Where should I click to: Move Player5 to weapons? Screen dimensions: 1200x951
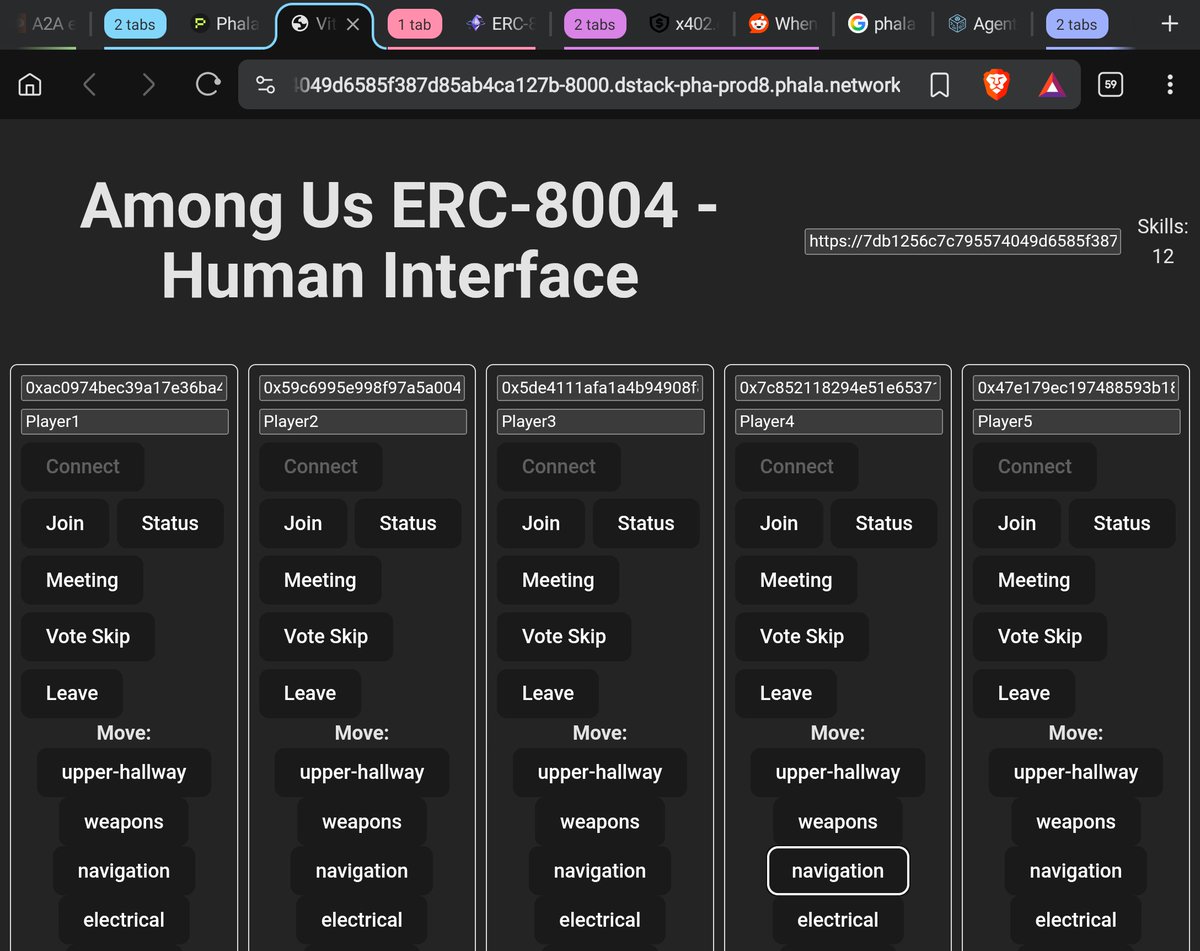tap(1076, 822)
